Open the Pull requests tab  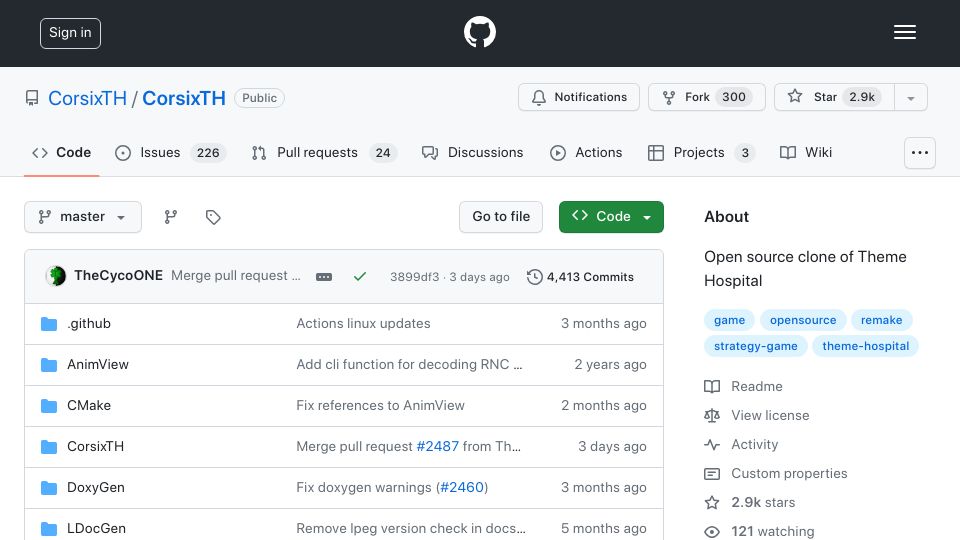tap(324, 152)
